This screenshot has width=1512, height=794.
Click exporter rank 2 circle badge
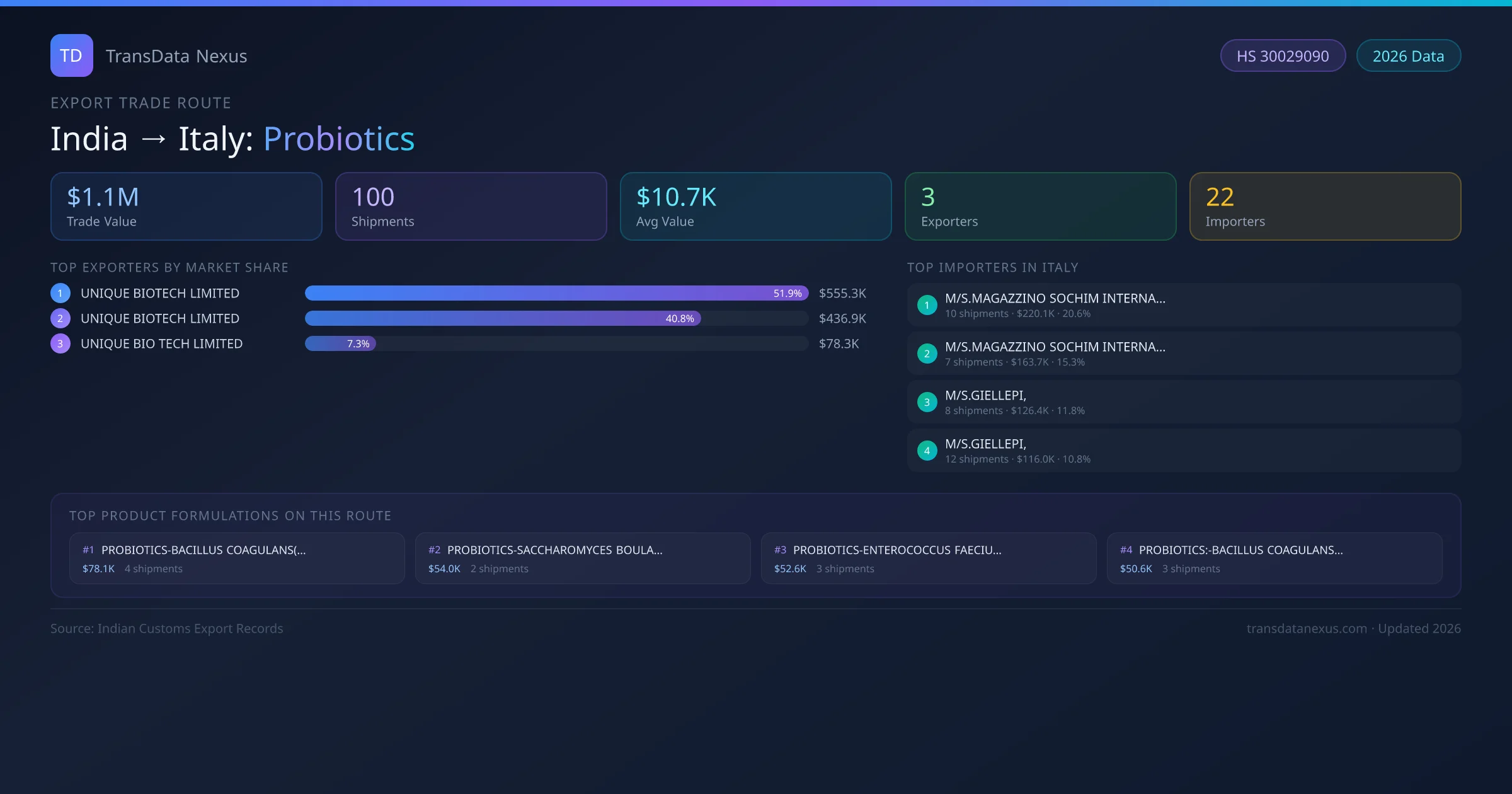pyautogui.click(x=60, y=318)
